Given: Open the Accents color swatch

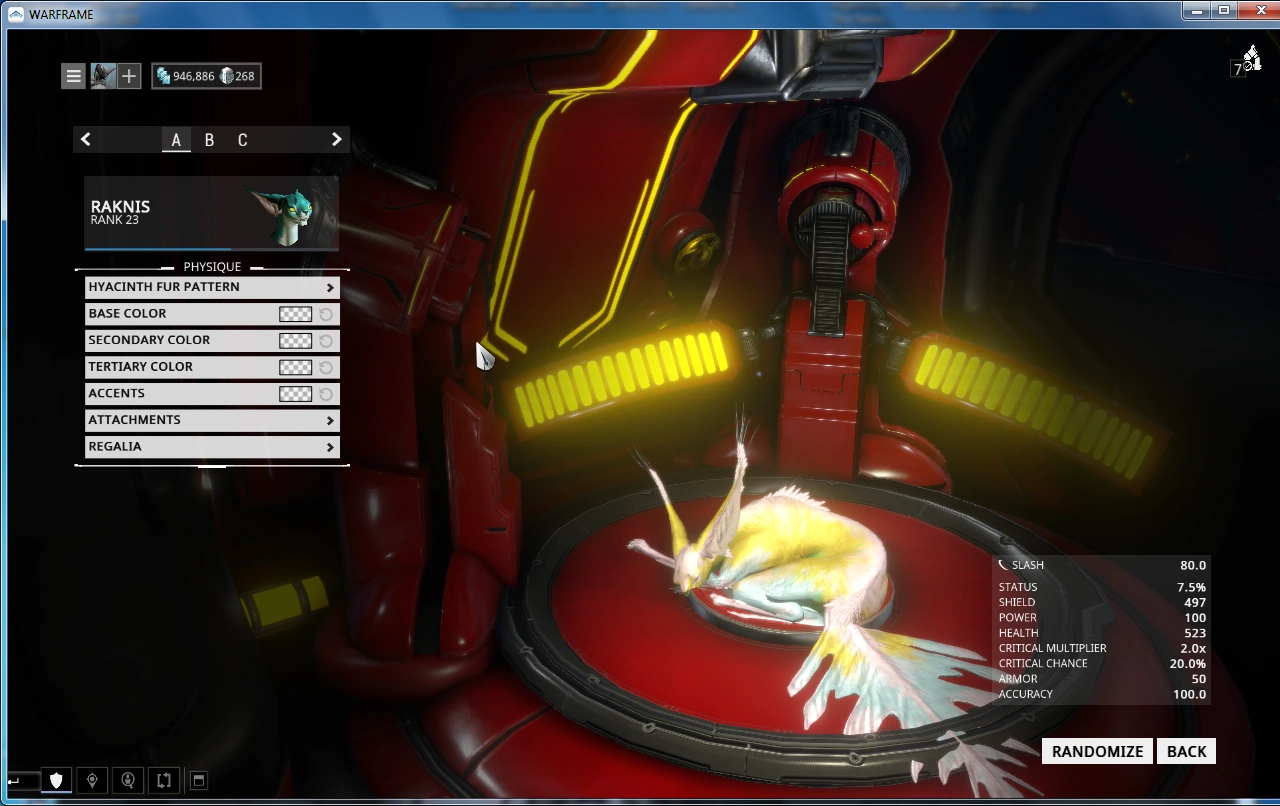Looking at the screenshot, I should [295, 394].
